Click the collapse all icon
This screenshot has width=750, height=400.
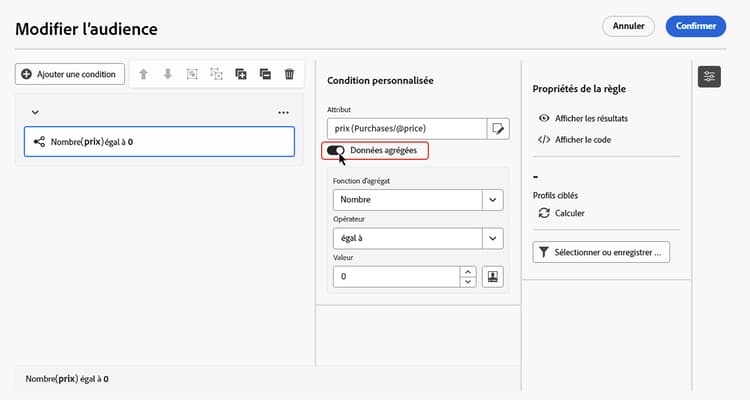(x=265, y=74)
